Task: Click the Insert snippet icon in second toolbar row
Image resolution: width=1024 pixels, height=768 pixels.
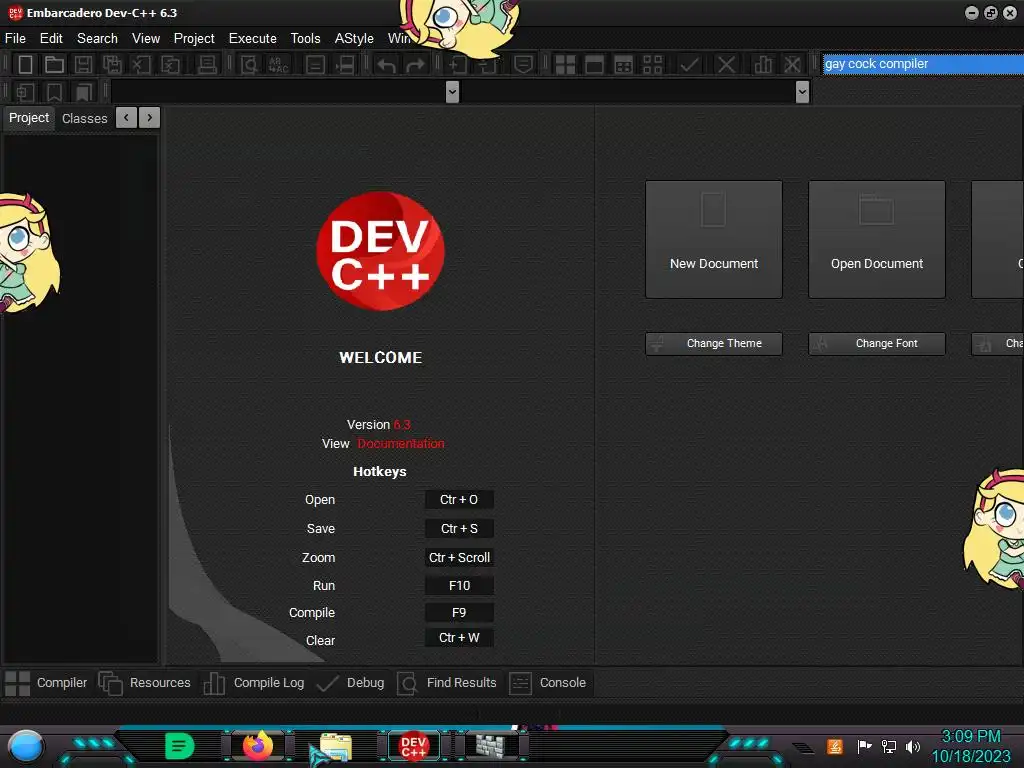Action: coord(25,92)
